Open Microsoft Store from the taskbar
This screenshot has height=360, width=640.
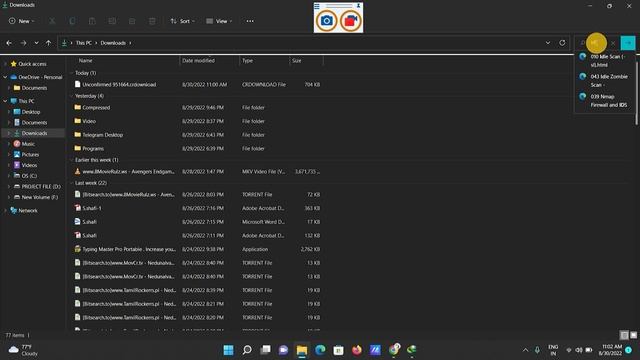pyautogui.click(x=338, y=350)
